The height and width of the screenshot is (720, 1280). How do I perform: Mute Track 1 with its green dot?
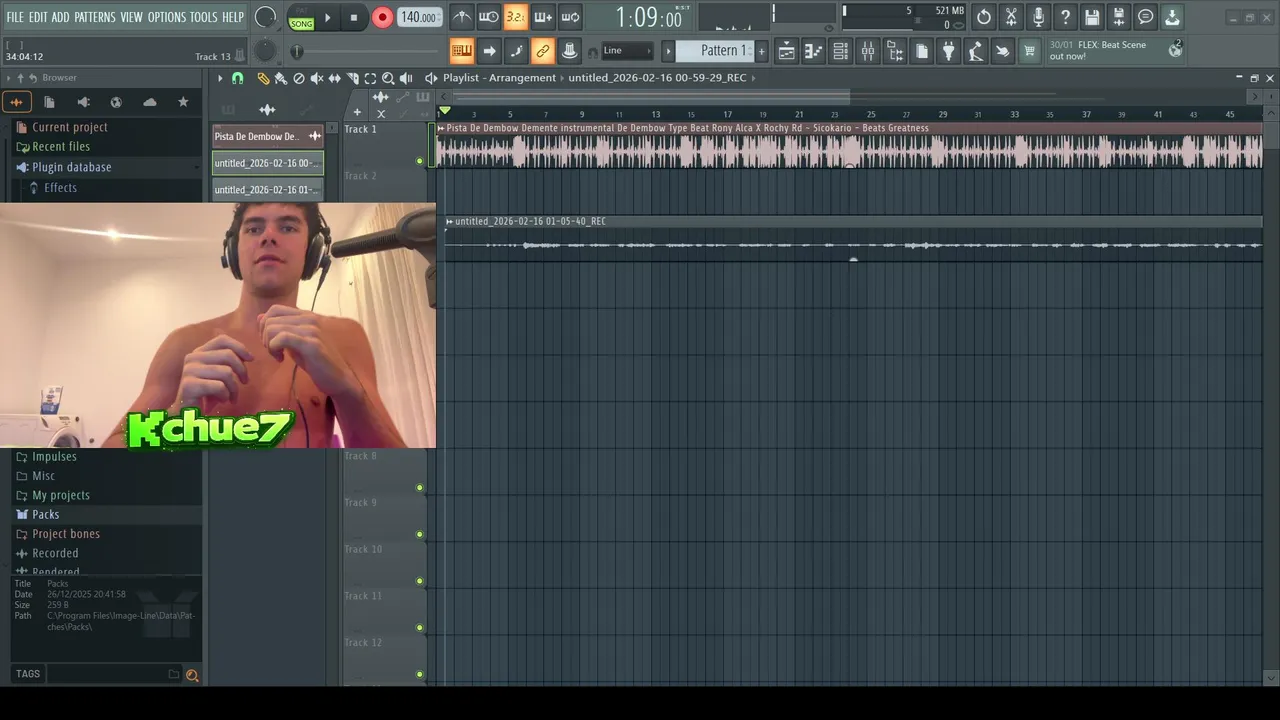[x=420, y=161]
